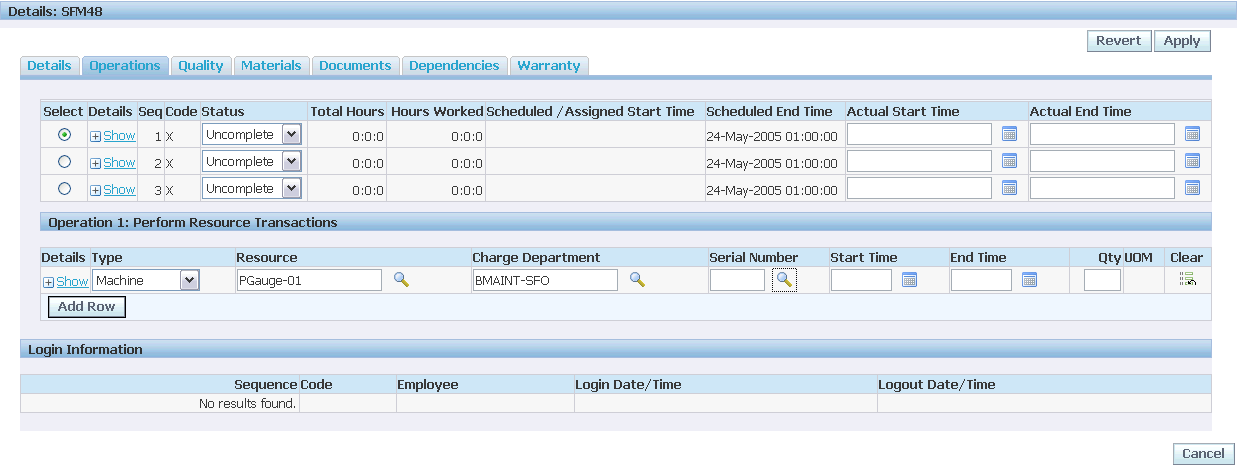This screenshot has height=474, width=1247.
Task: Click the 'No results found.' cell
Action: click(x=160, y=403)
